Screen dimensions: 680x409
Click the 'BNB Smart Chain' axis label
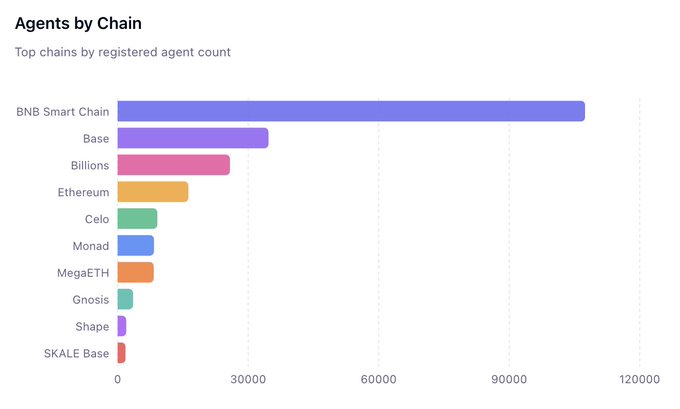point(63,112)
